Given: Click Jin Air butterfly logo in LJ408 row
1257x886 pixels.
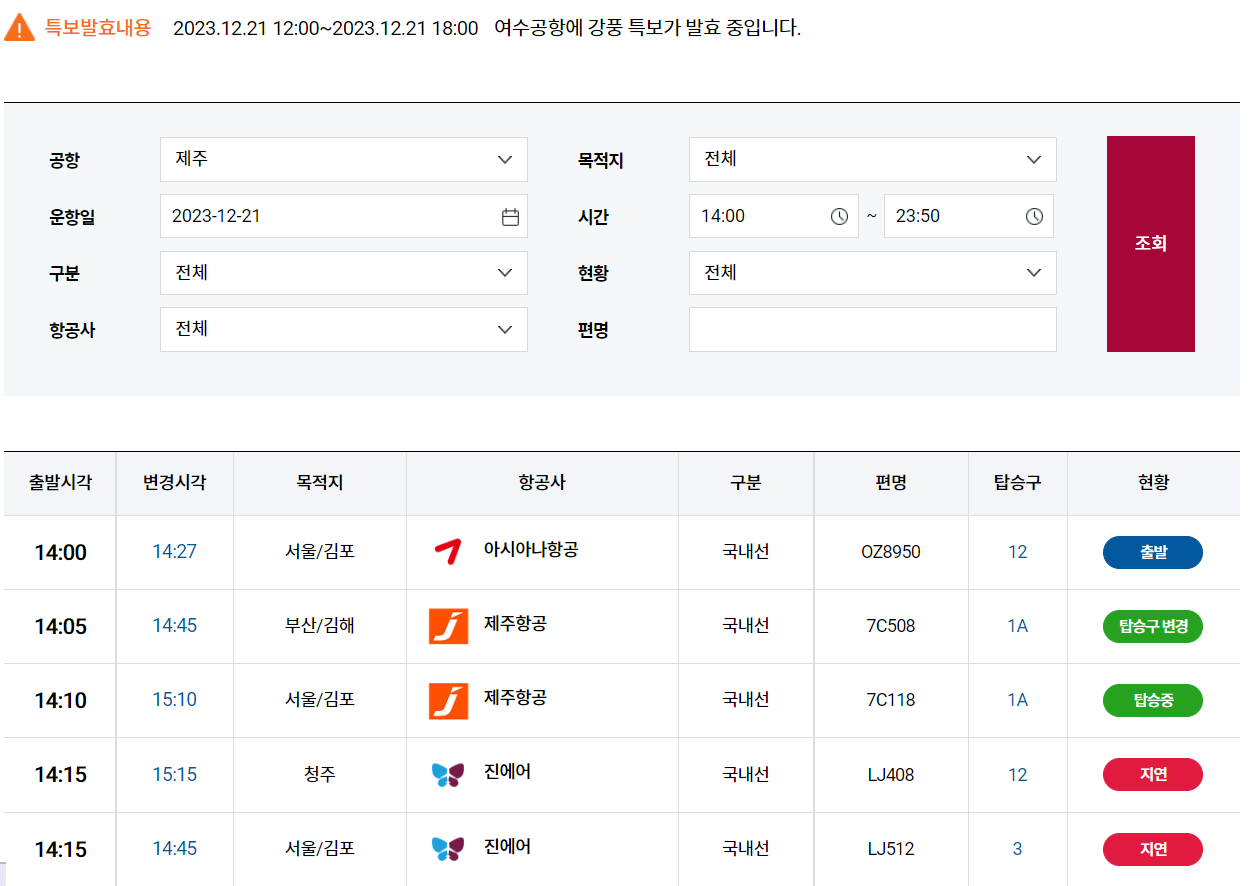Looking at the screenshot, I should tap(448, 774).
